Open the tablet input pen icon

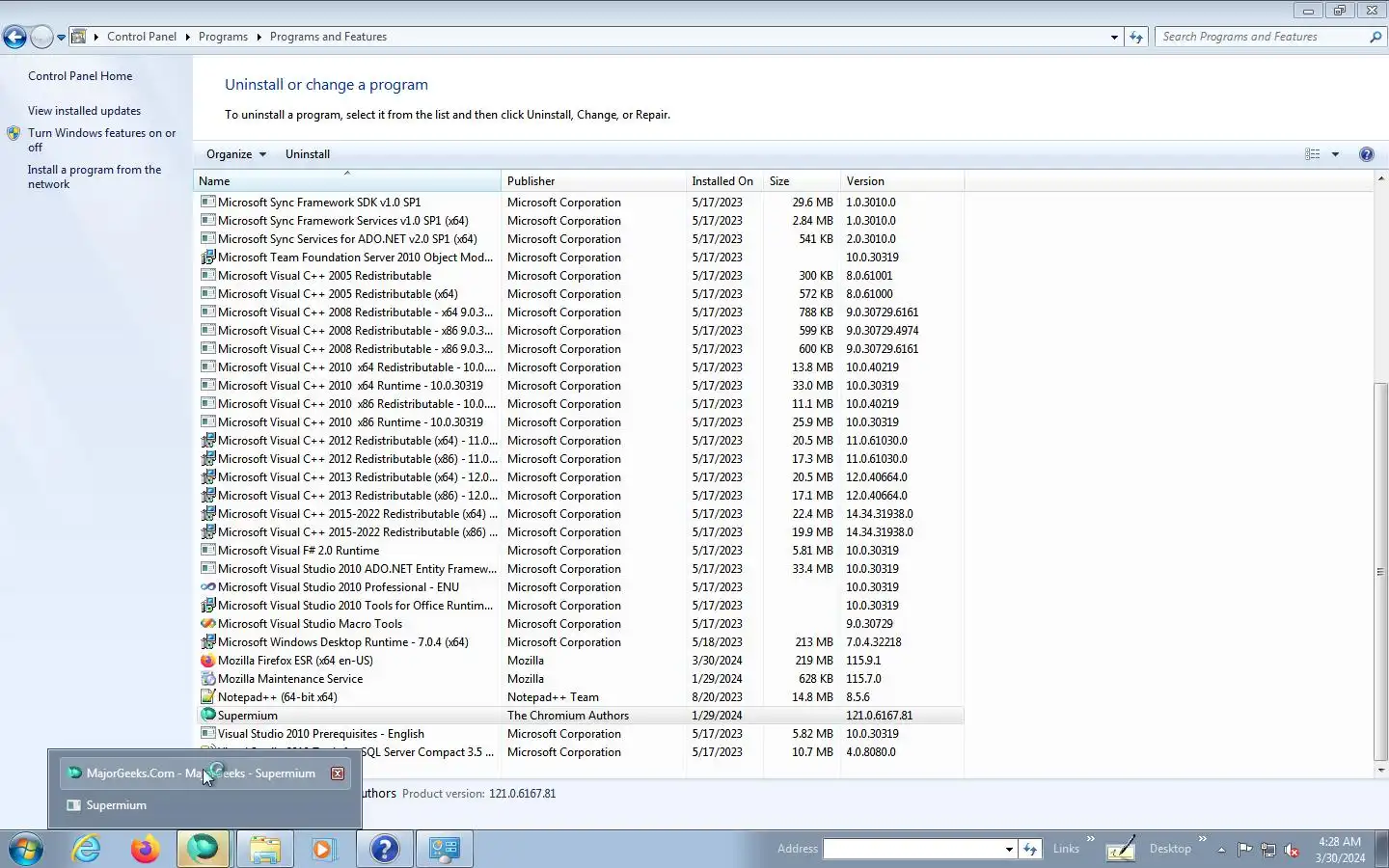1120,849
